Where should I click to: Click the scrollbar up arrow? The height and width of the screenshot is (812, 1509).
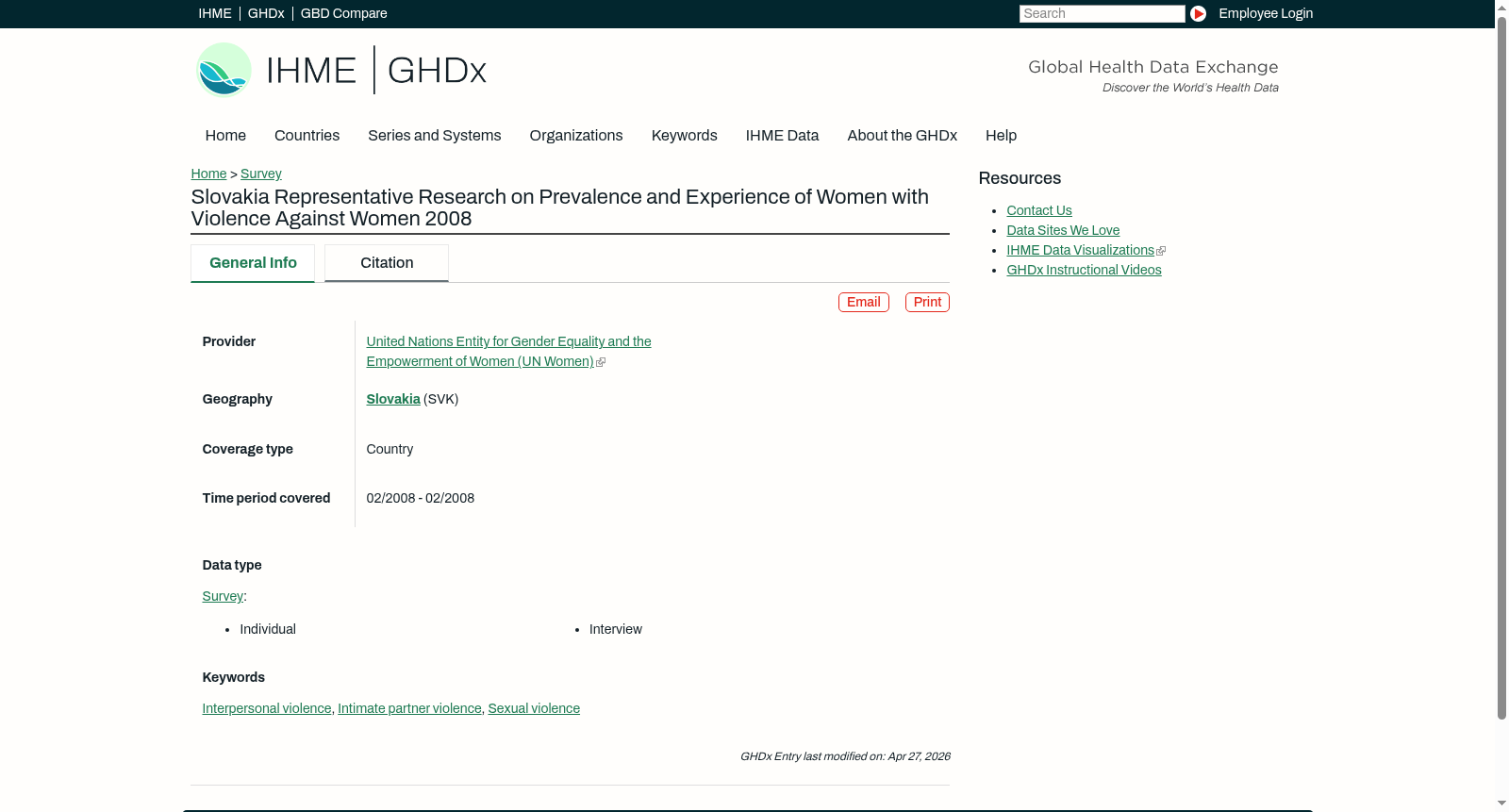pyautogui.click(x=1501, y=7)
